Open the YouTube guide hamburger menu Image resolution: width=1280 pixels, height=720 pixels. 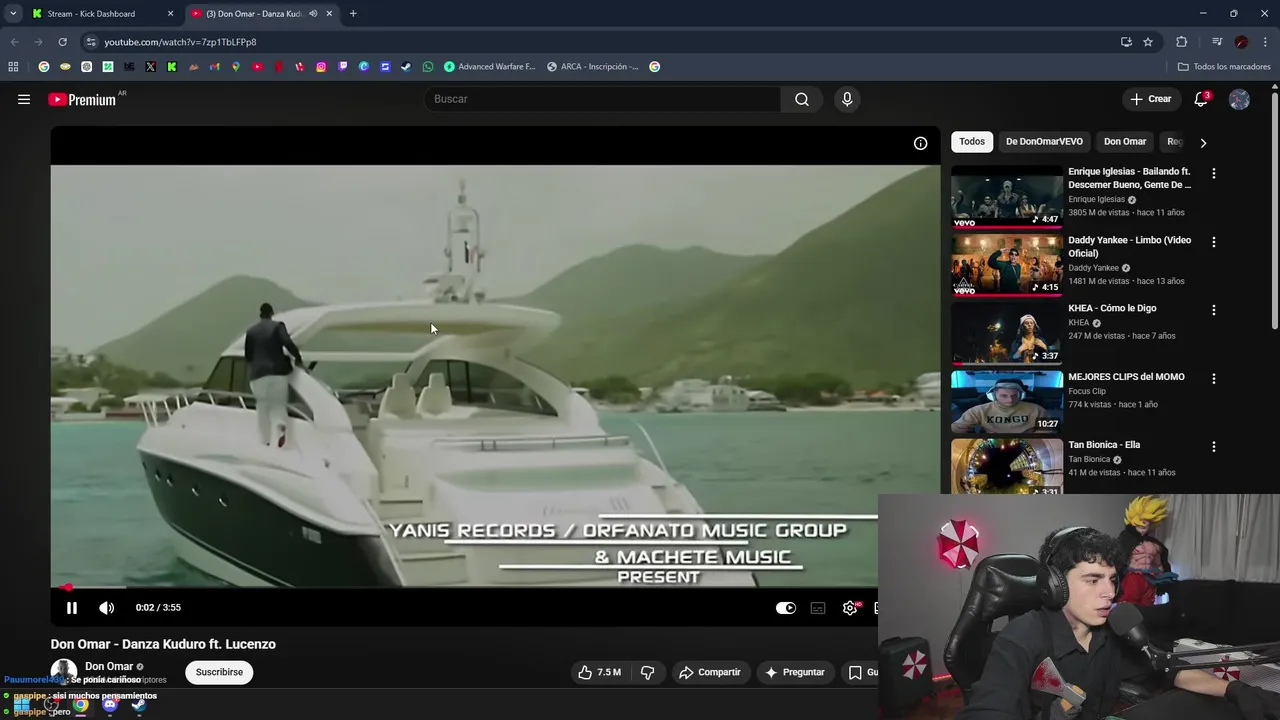(24, 99)
